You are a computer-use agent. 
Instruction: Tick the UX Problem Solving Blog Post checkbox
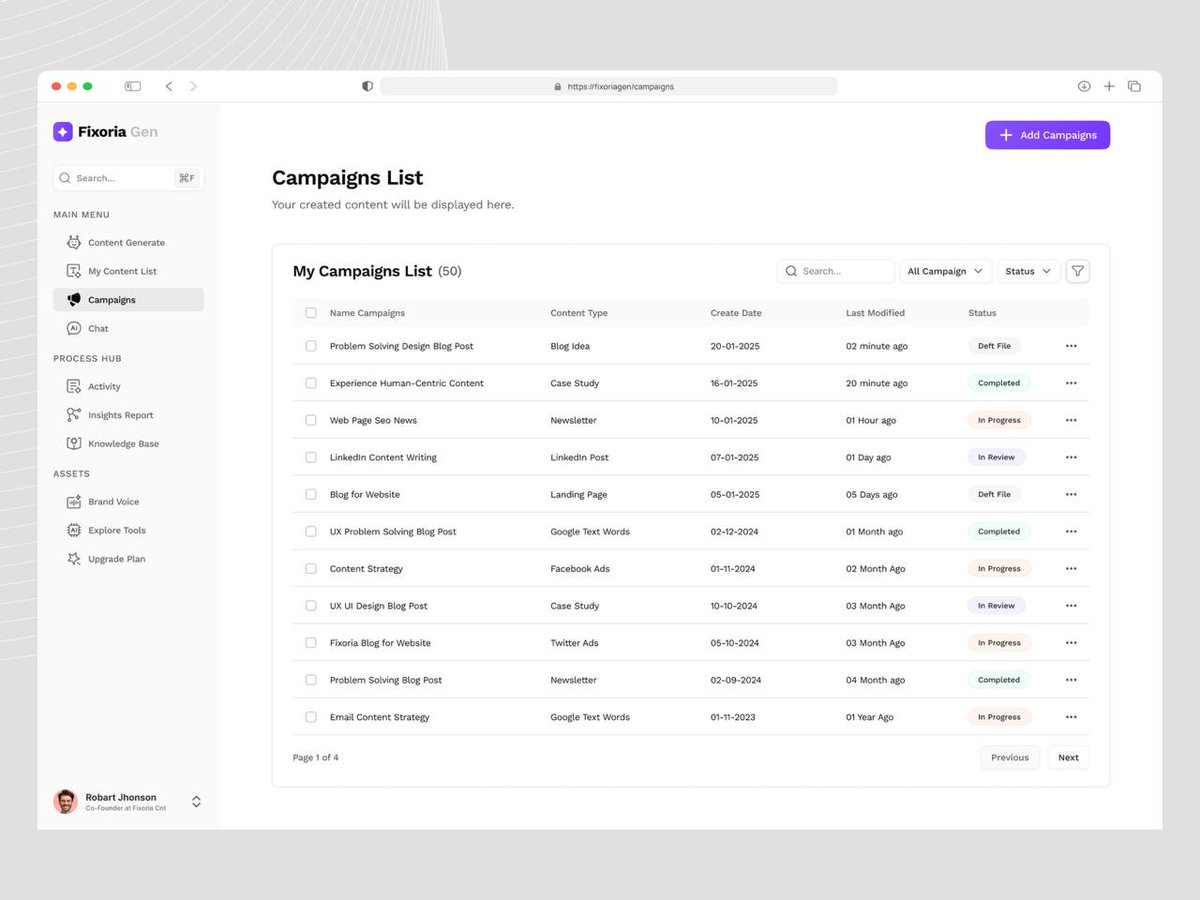point(311,532)
